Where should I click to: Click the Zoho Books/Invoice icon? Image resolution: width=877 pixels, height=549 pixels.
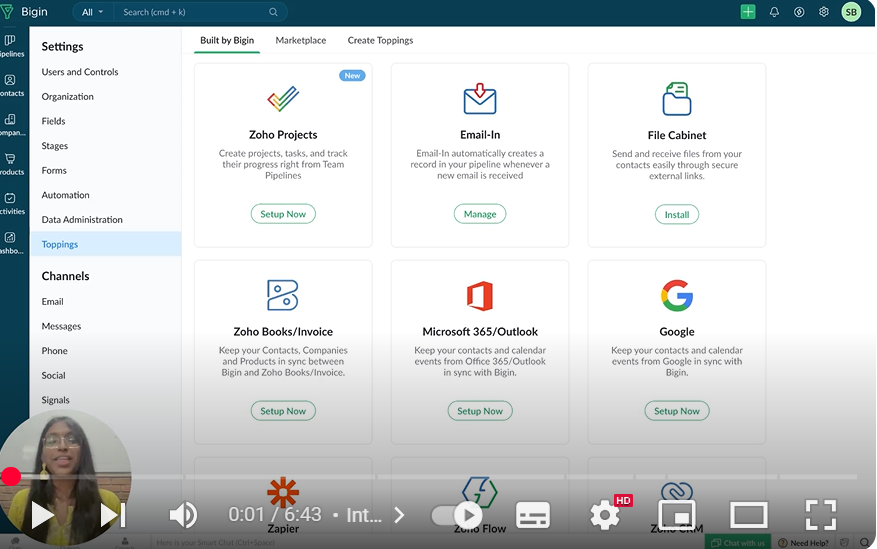(x=283, y=295)
